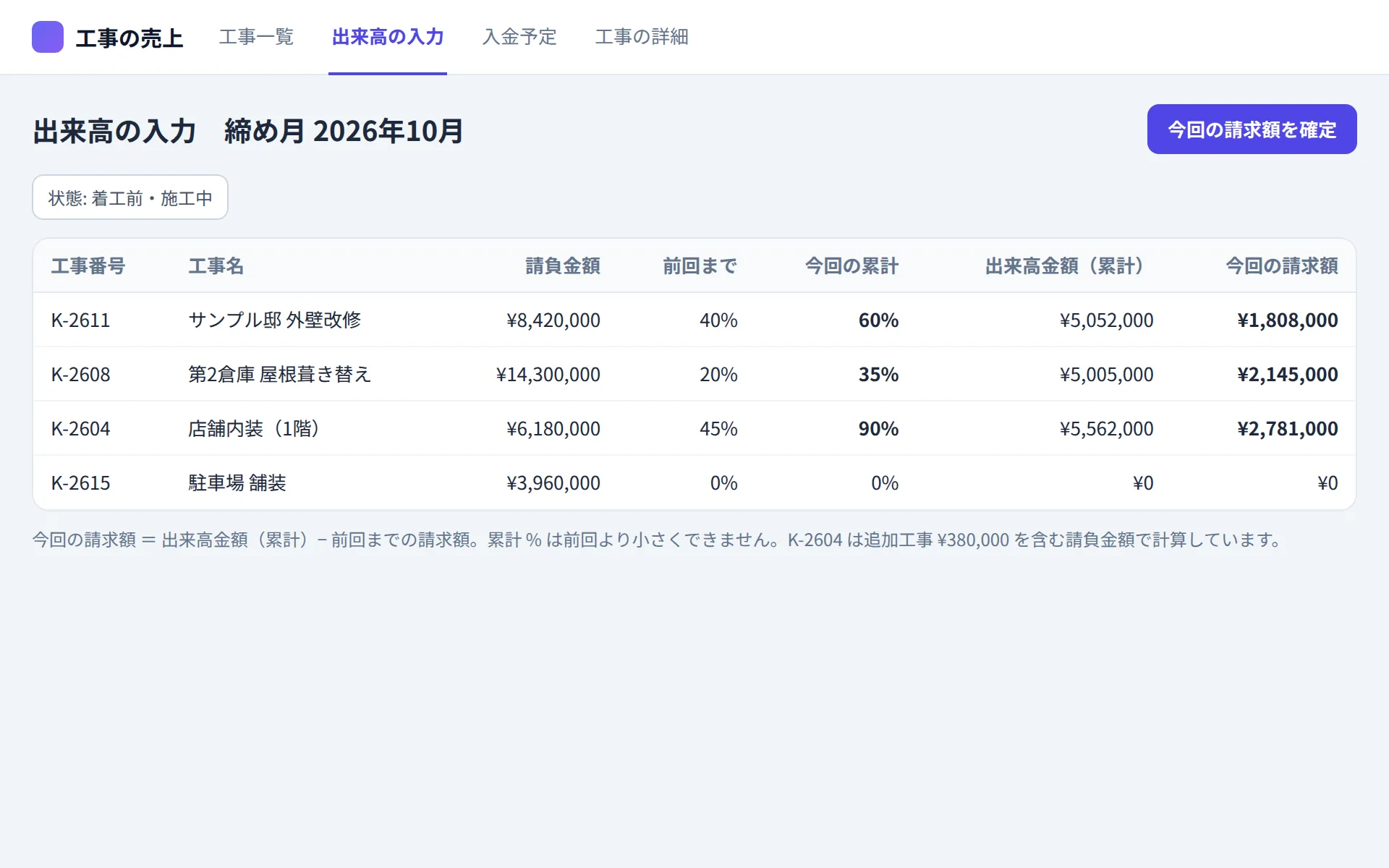Click previous 20% in K-2608 row
Viewport: 1389px width, 868px height.
point(718,375)
